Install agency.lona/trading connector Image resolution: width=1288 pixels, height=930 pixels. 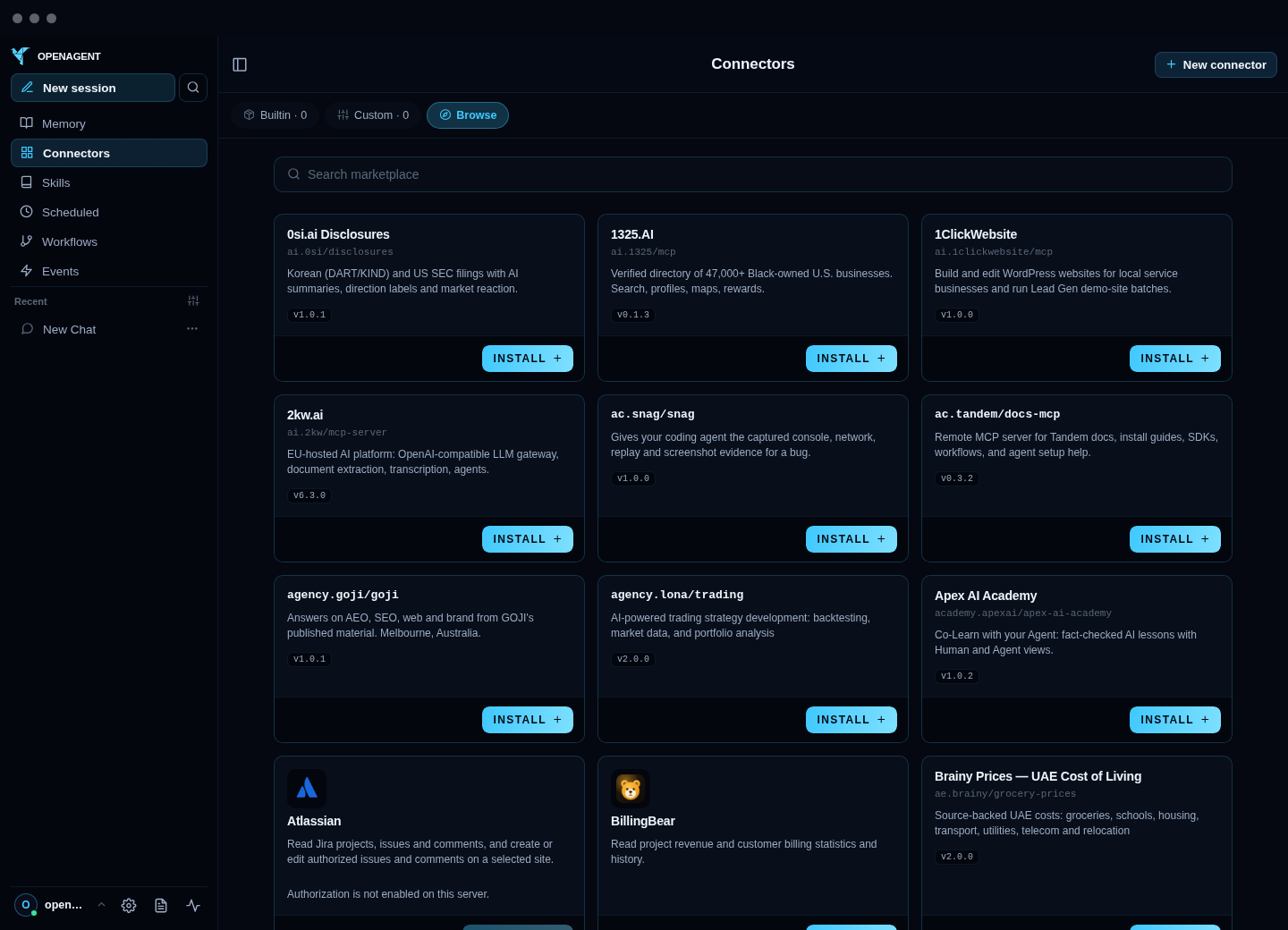click(852, 720)
